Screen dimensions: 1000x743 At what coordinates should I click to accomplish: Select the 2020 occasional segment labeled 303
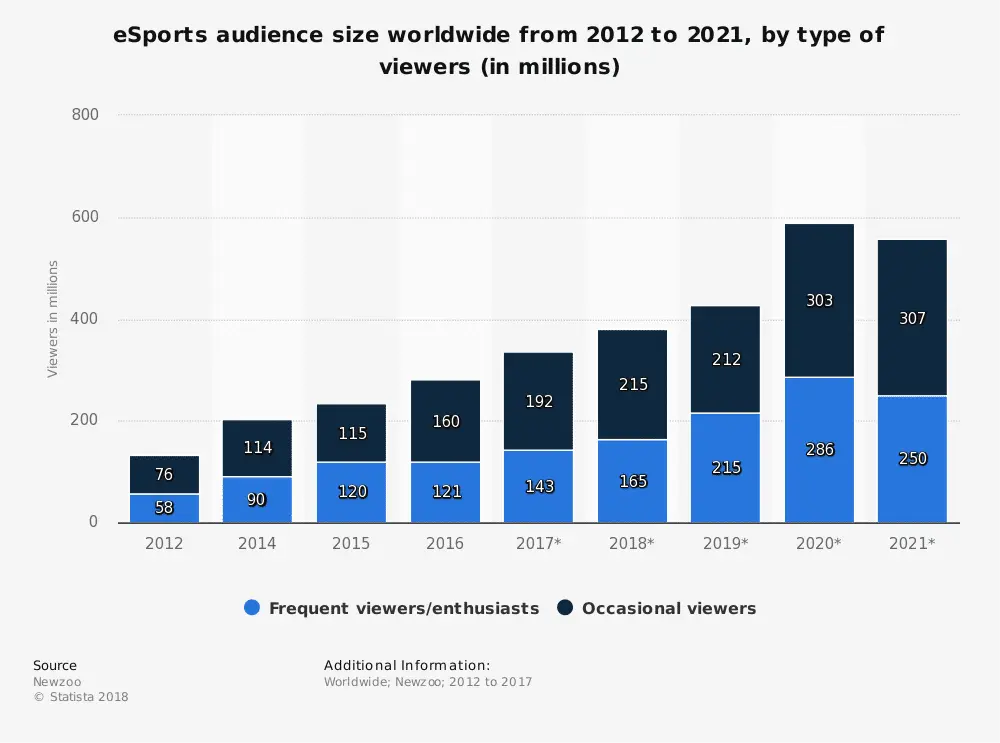[820, 300]
